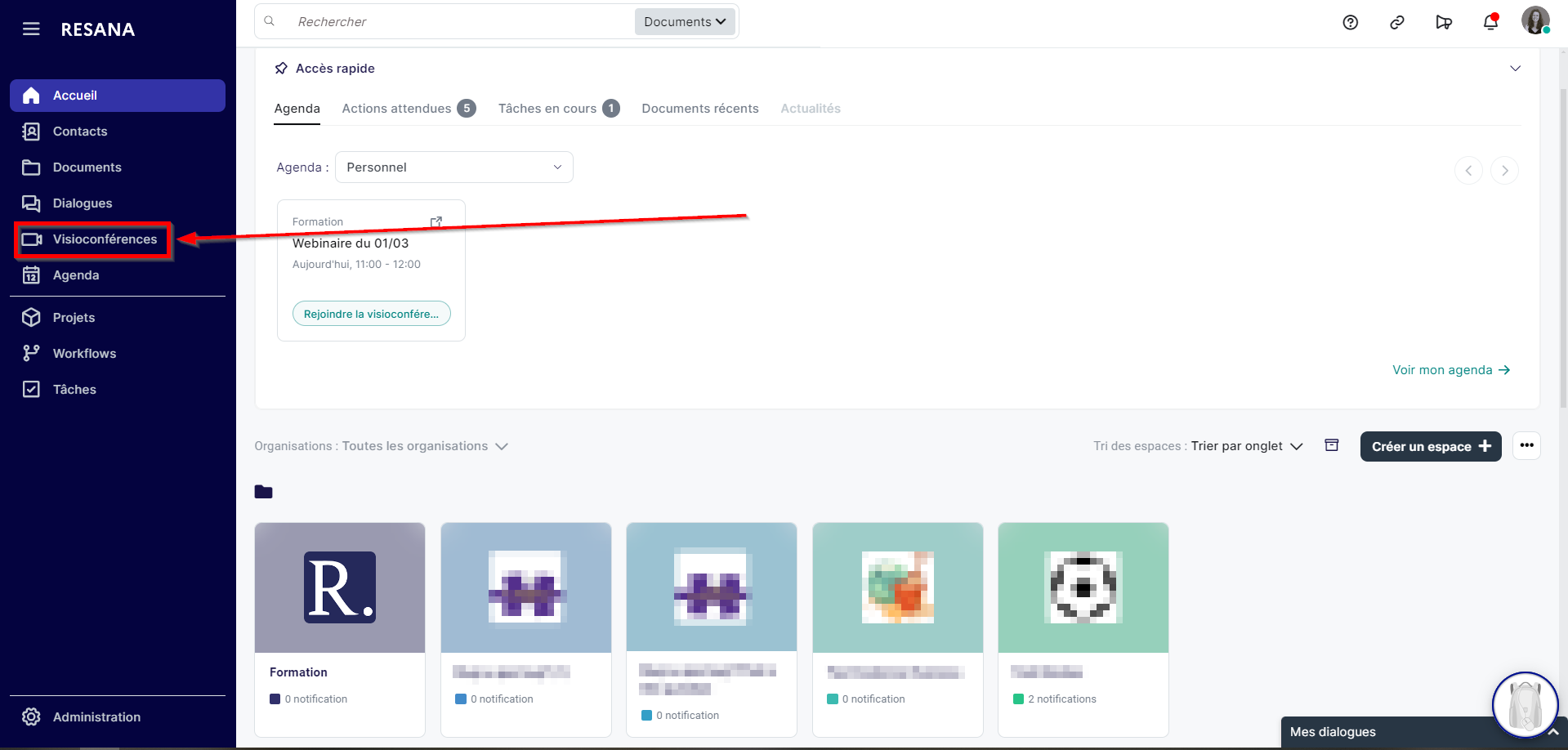This screenshot has height=750, width=1568.
Task: Switch to Actions attendues tab
Action: [409, 109]
